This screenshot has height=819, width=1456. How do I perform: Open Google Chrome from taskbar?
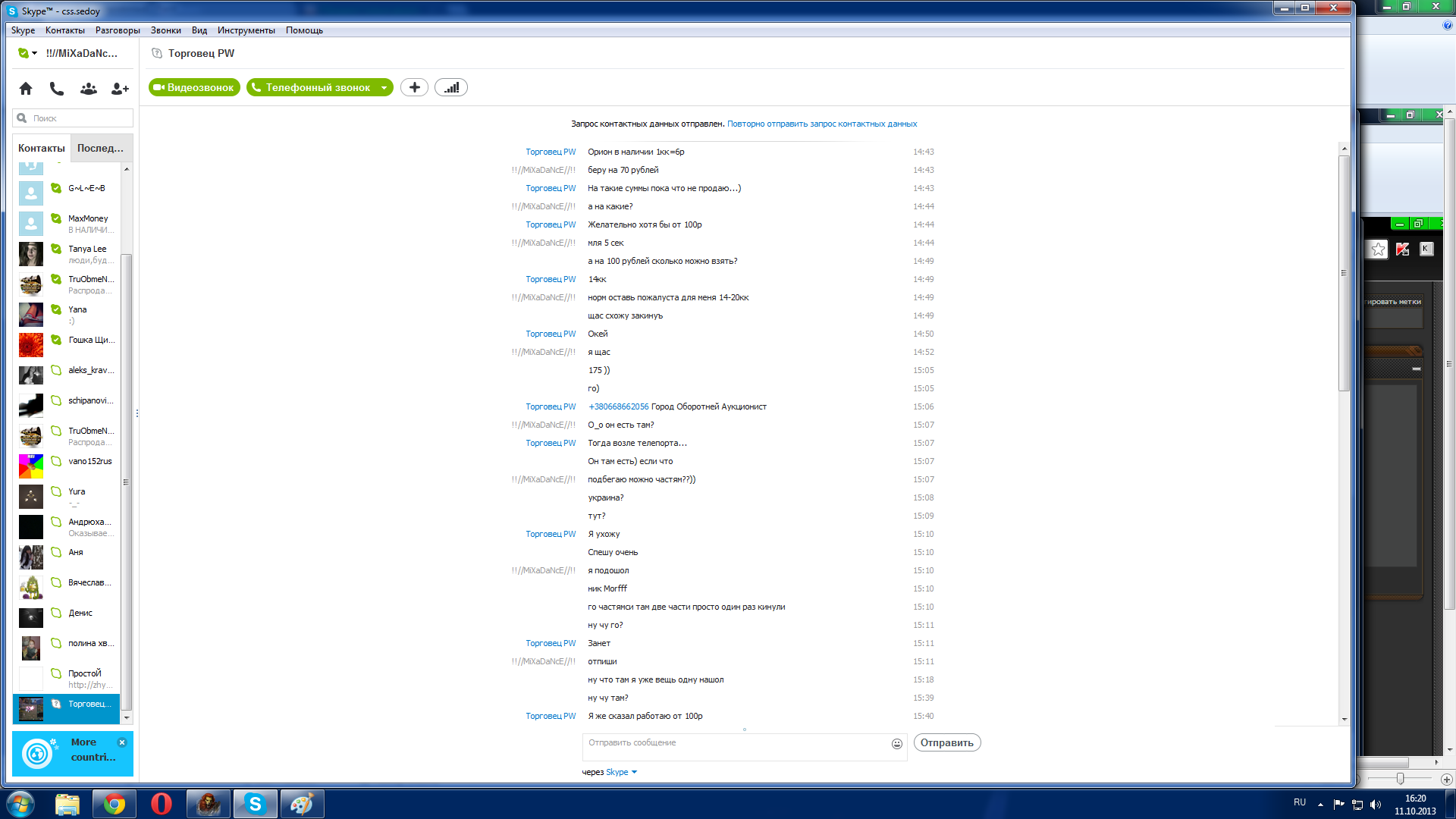coord(115,804)
